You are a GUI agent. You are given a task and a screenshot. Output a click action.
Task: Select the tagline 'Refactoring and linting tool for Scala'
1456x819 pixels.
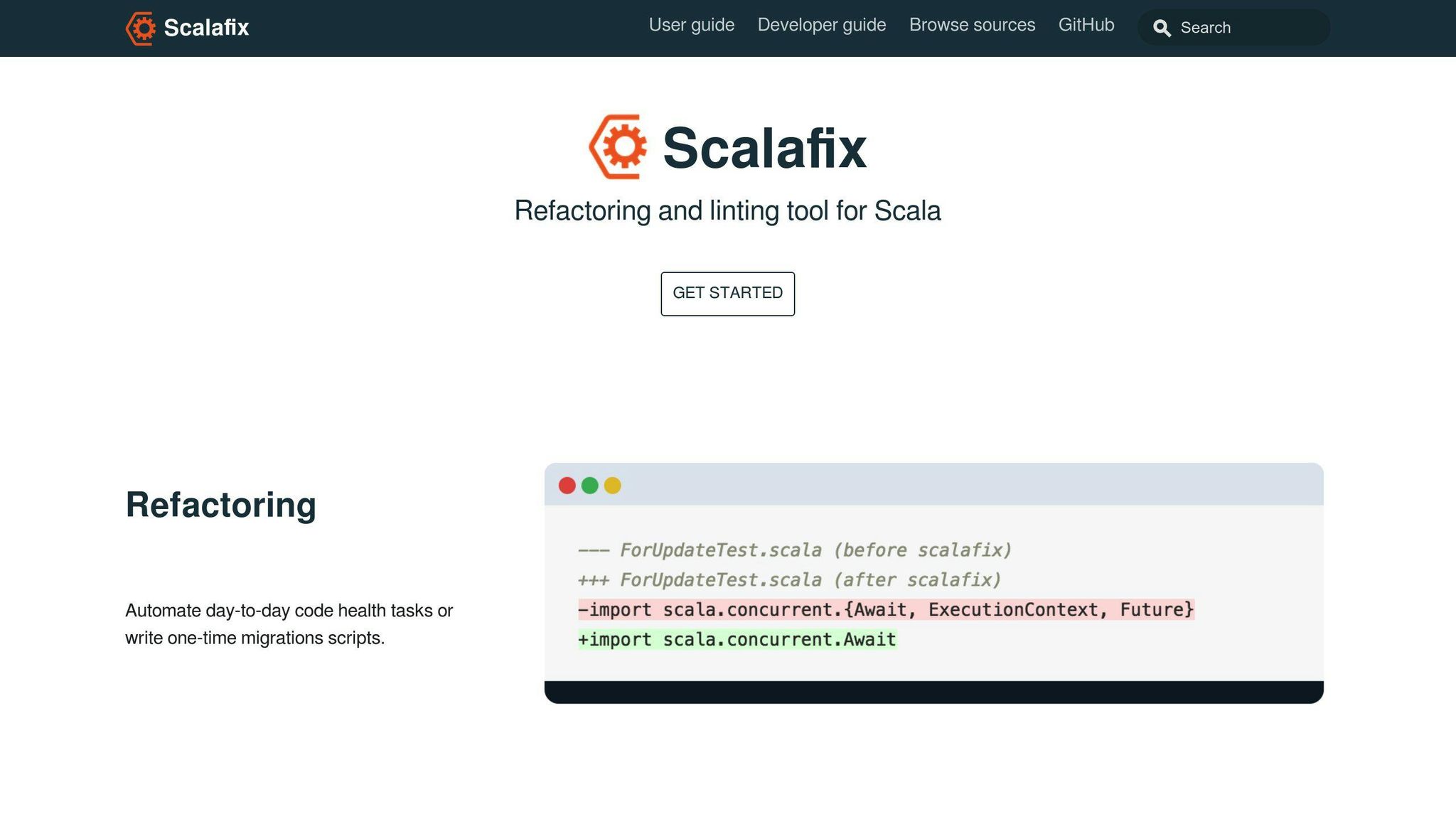click(727, 210)
